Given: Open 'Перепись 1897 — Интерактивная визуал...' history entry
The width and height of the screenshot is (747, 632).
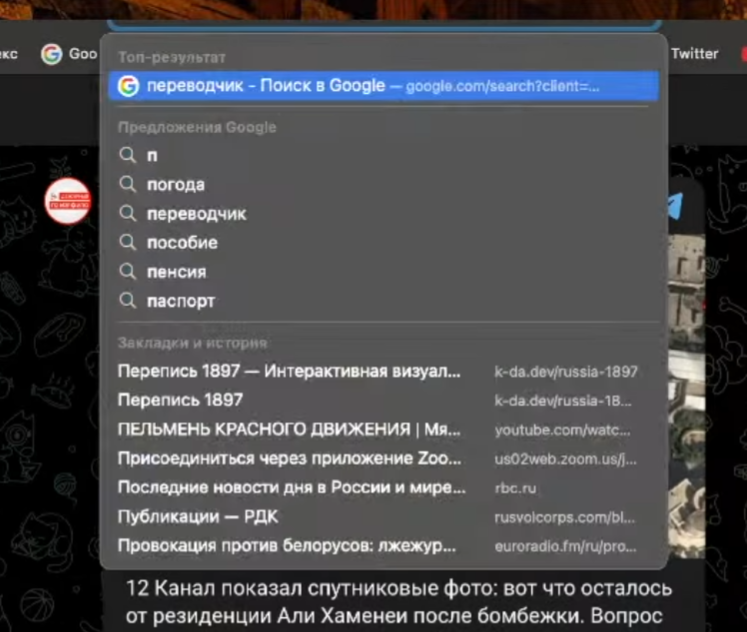Looking at the screenshot, I should tap(384, 371).
